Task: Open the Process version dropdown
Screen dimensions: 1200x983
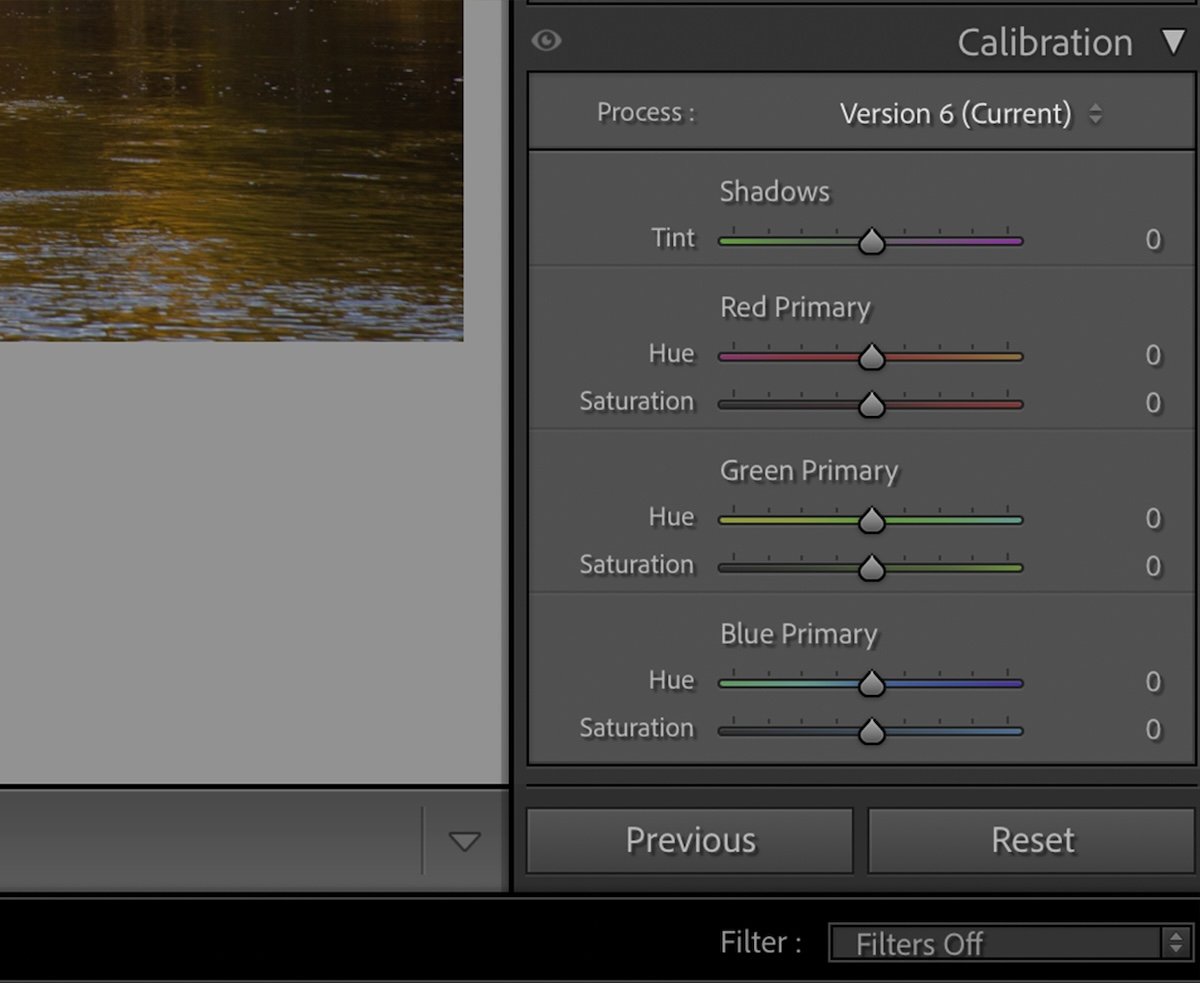Action: pyautogui.click(x=955, y=113)
